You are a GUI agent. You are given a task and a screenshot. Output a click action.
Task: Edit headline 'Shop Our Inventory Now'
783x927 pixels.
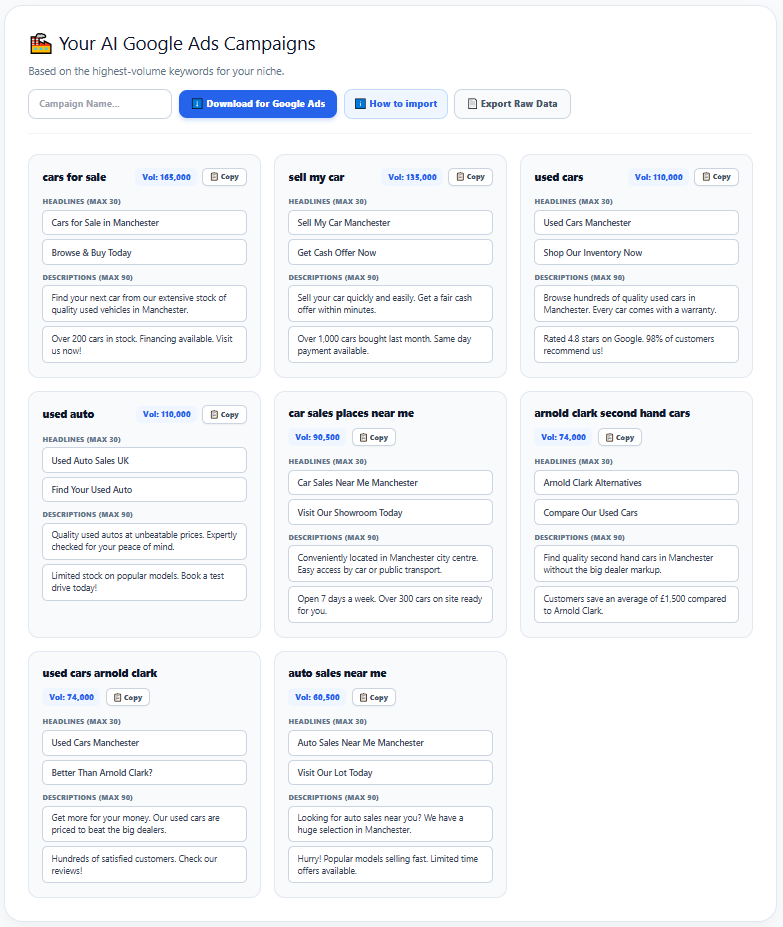click(636, 252)
